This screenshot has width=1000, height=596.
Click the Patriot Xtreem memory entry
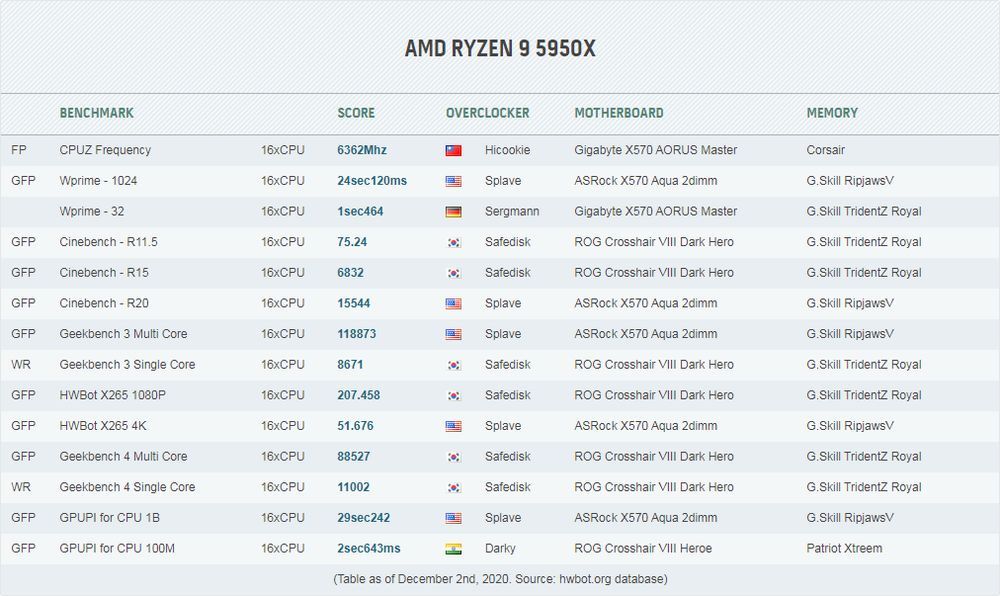coord(844,548)
